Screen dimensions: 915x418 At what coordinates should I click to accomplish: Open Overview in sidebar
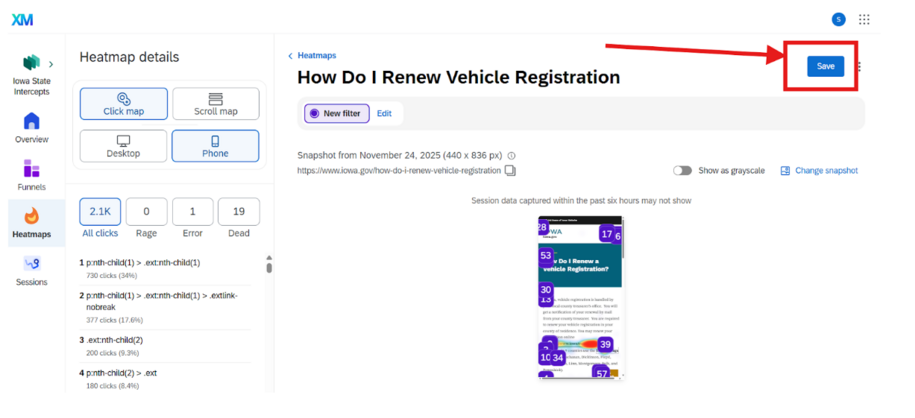31,127
